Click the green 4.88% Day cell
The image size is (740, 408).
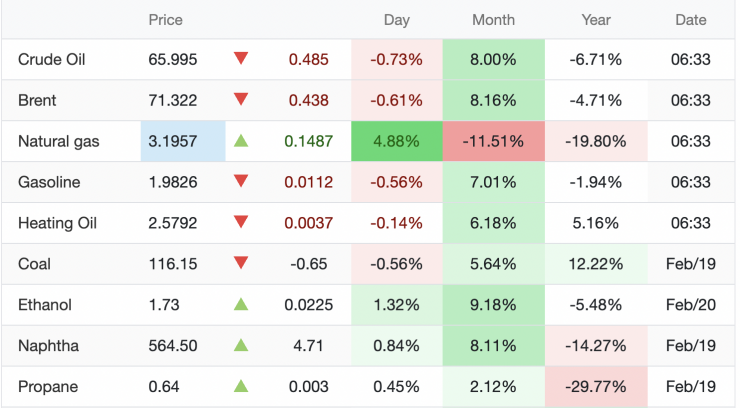[x=396, y=141]
